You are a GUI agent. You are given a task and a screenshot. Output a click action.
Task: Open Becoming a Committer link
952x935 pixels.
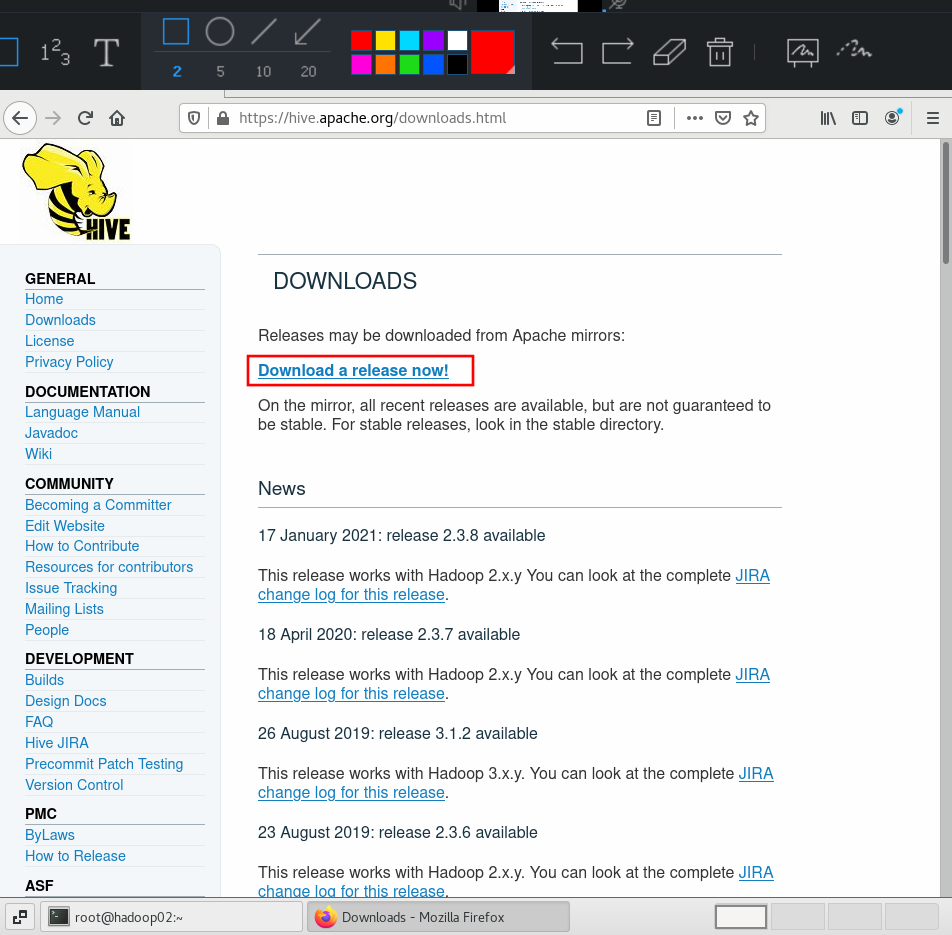coord(98,505)
